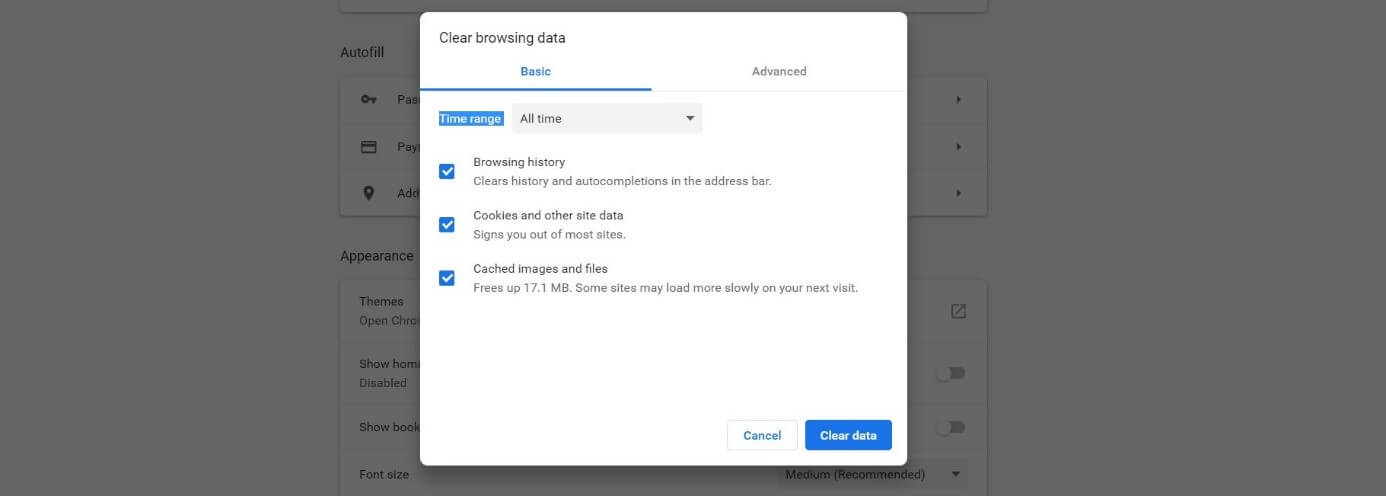Click the 'Frees up 17.1 MB' description
Viewport: 1386px width, 496px height.
[x=665, y=288]
